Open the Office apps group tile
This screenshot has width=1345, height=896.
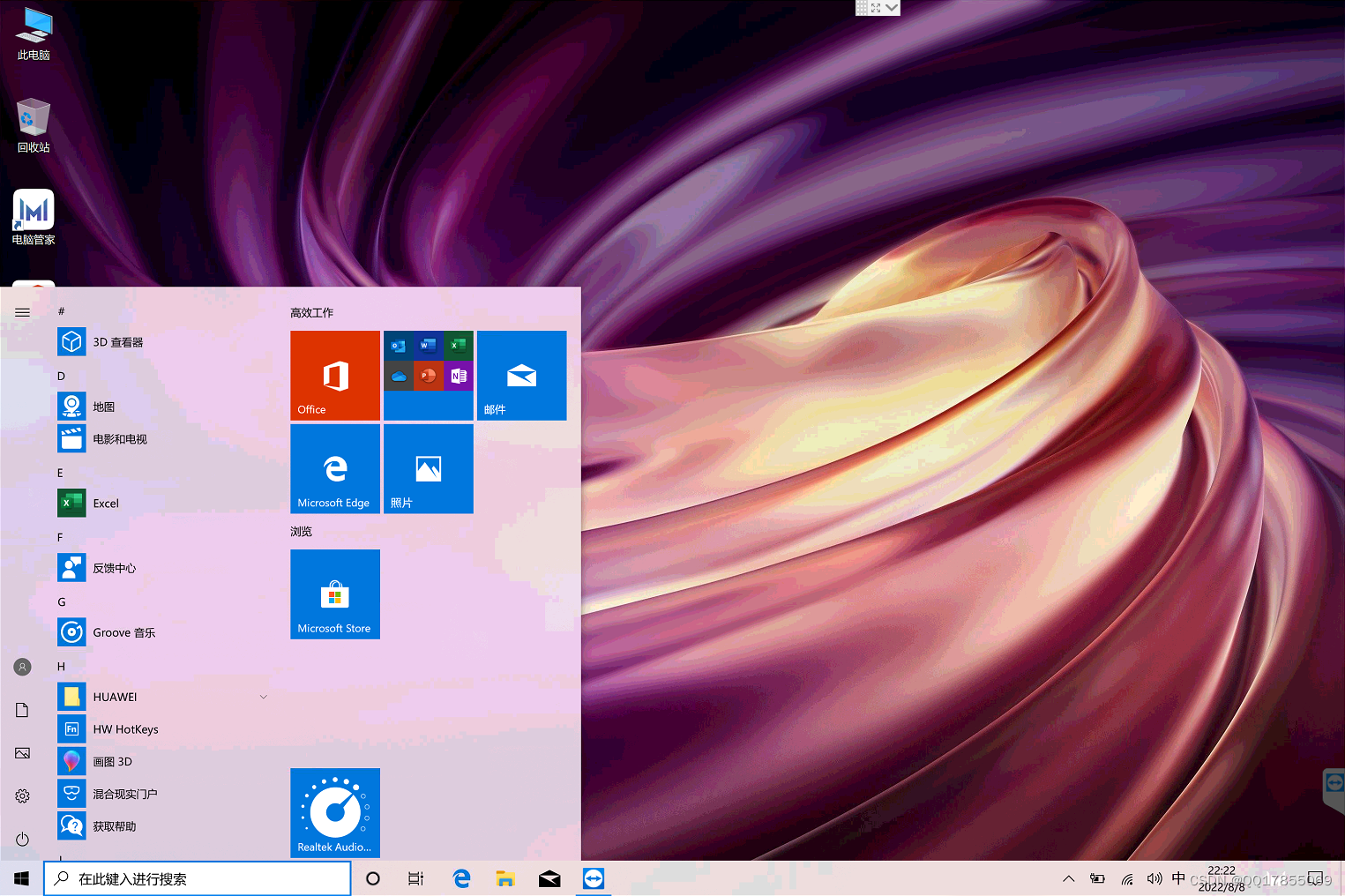point(429,376)
